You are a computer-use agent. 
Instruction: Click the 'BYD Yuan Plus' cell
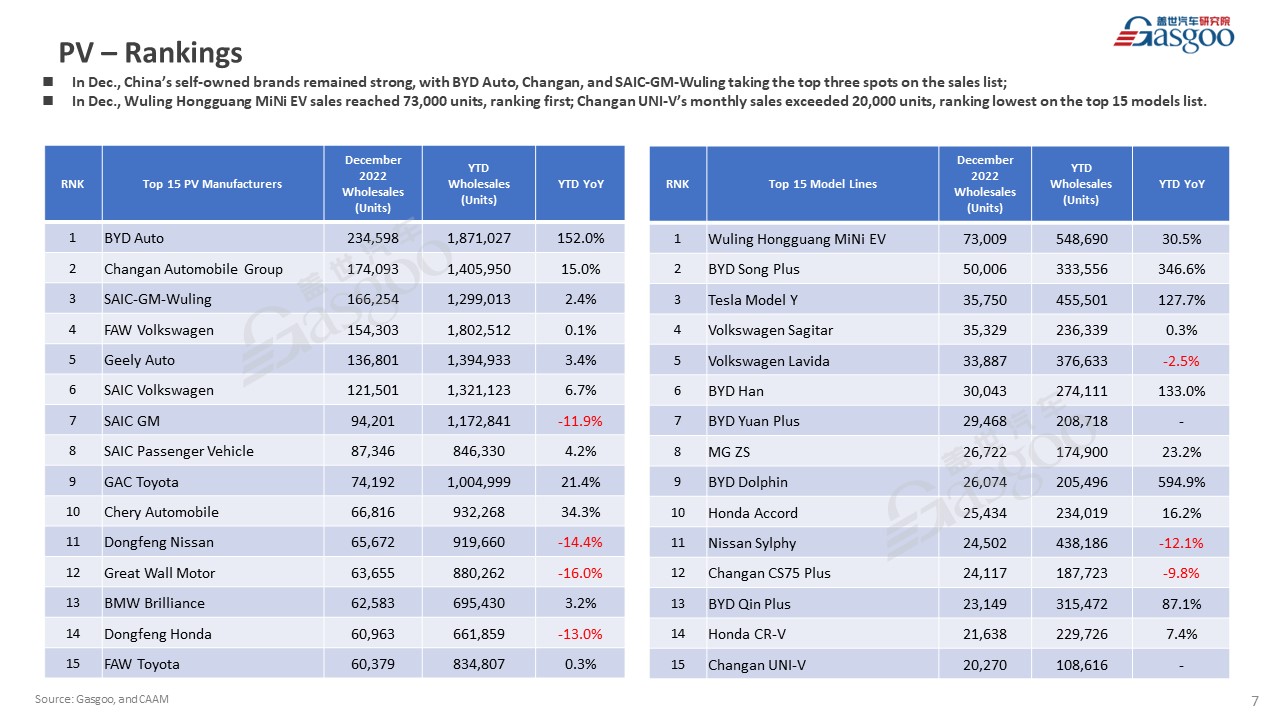[x=822, y=421]
